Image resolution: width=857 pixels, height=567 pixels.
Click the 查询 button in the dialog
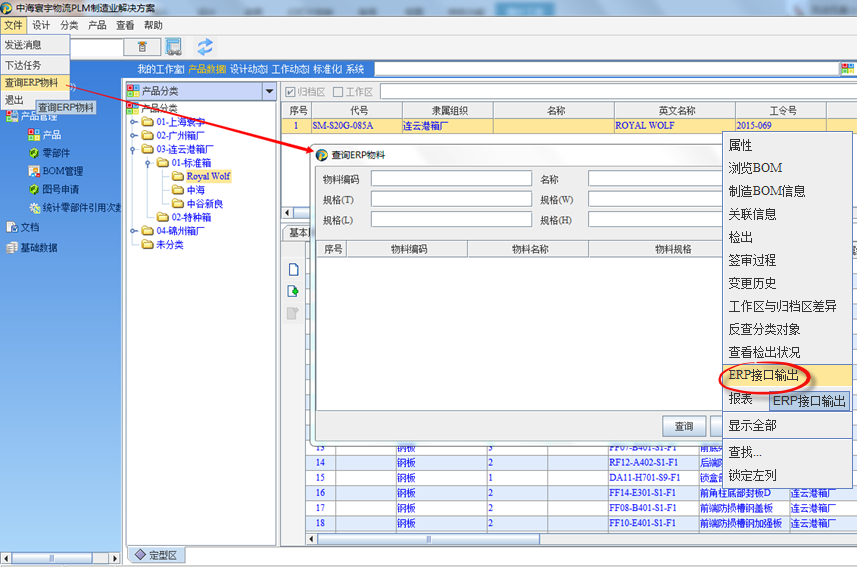683,426
